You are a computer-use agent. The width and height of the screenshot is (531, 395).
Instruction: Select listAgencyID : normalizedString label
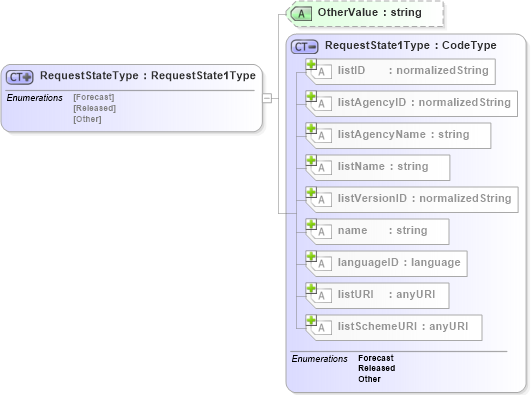click(x=424, y=102)
